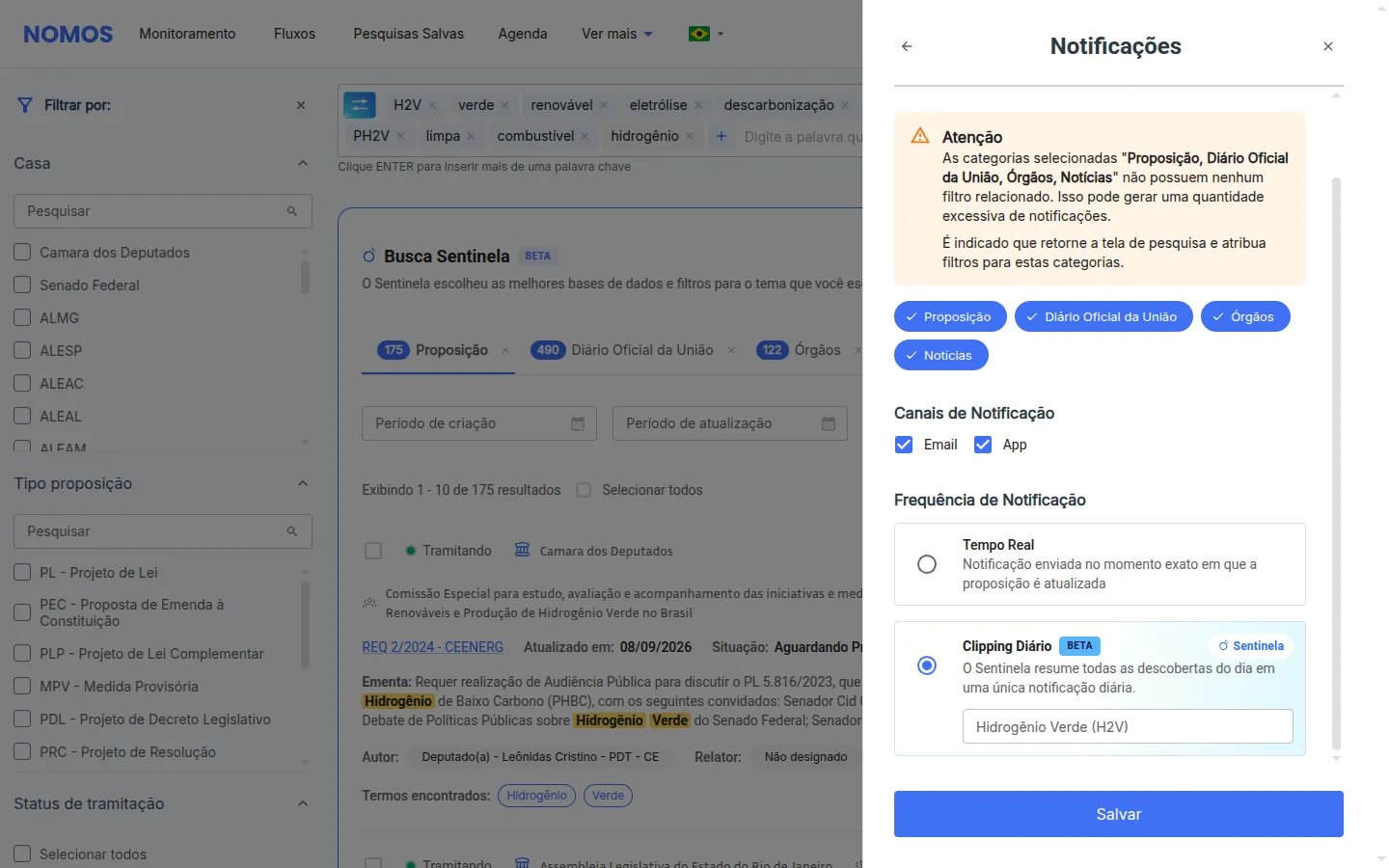Open the REQ 2/2024 - CEENERG link

click(x=433, y=647)
